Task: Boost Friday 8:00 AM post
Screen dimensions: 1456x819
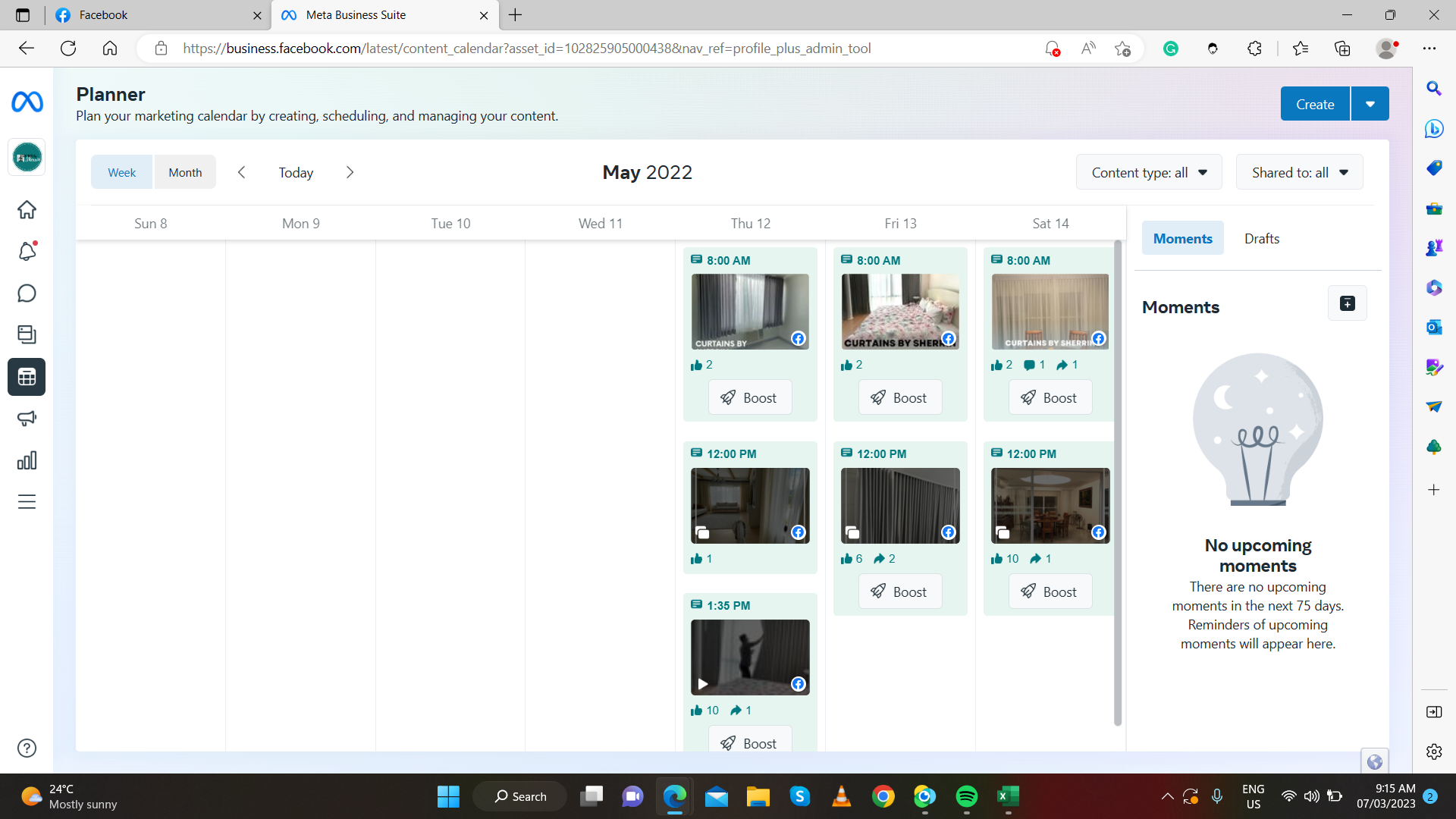Action: point(899,397)
